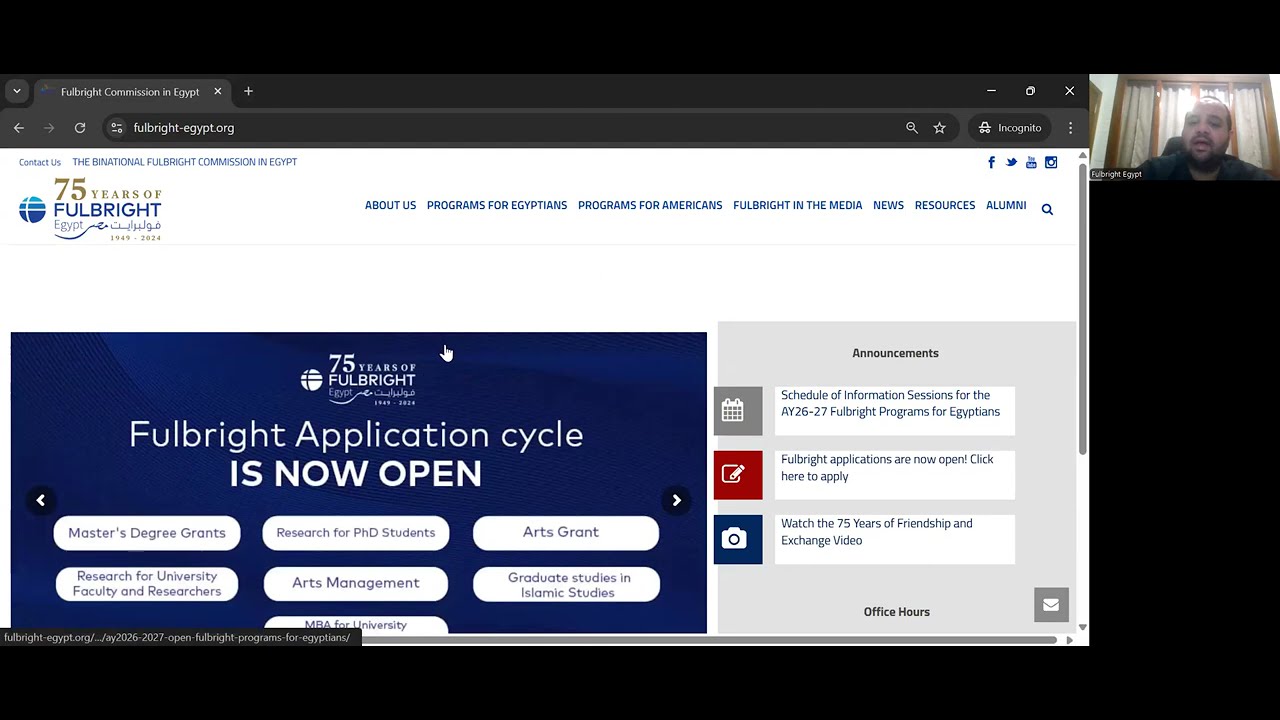Image resolution: width=1280 pixels, height=720 pixels.
Task: Open Watch the 75 Years of Friendship video link
Action: coord(876,531)
